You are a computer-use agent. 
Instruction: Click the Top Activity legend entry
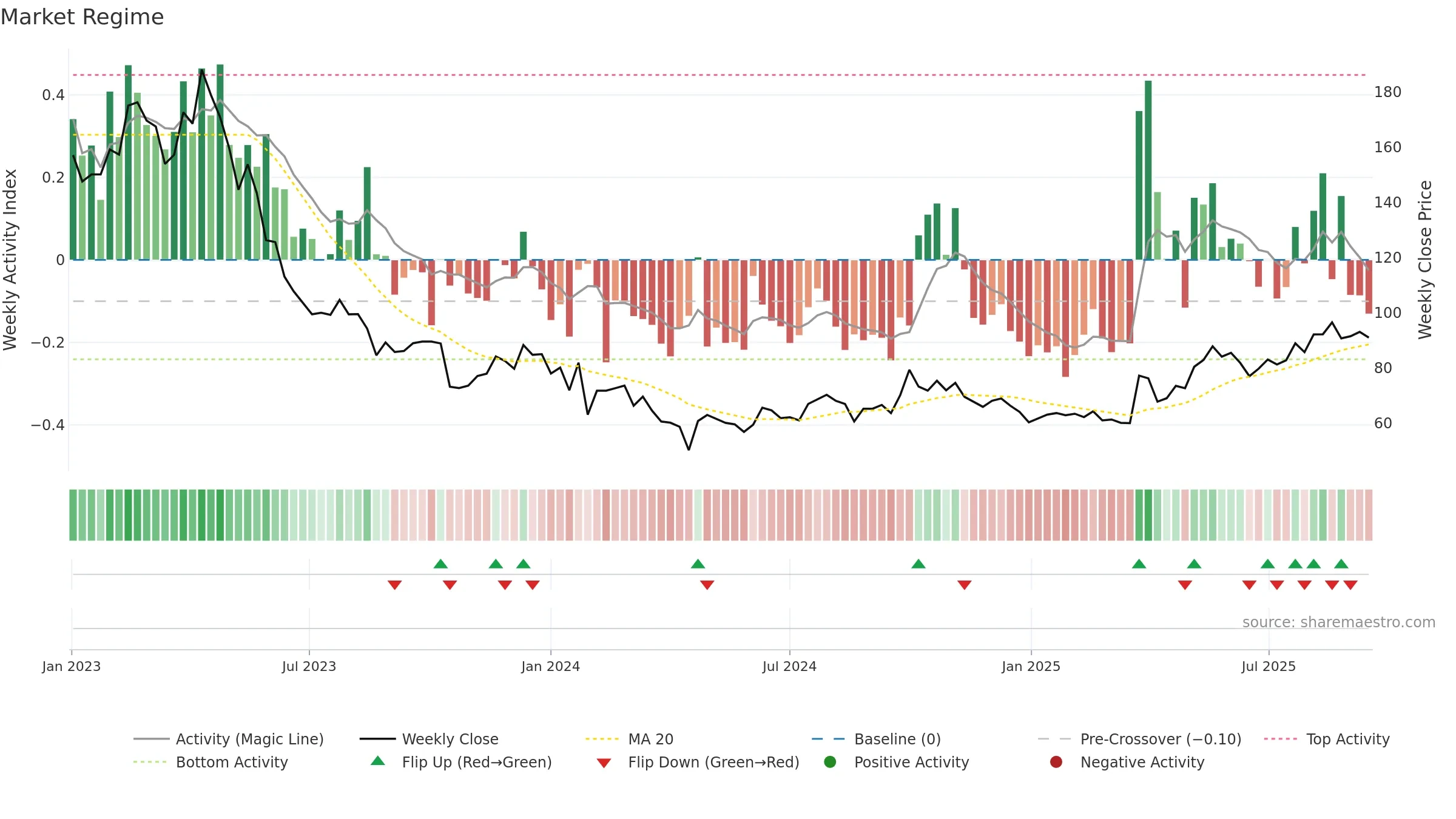click(x=1327, y=739)
